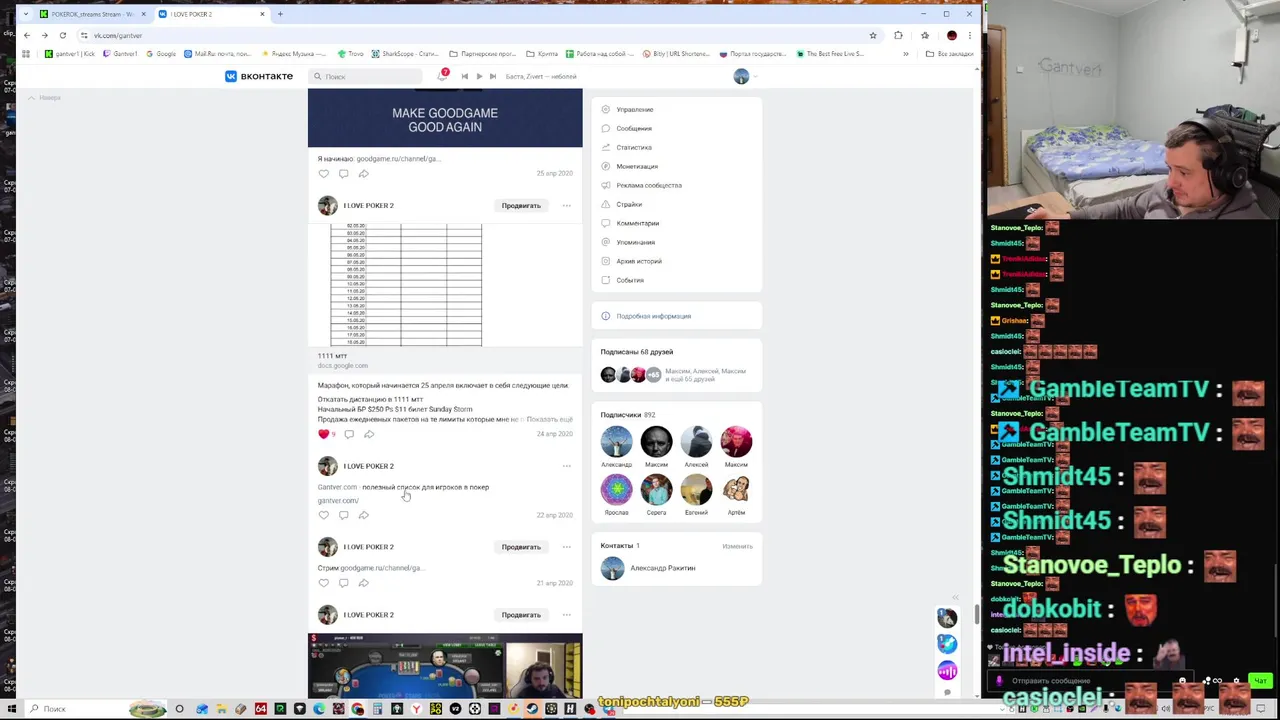1280x720 pixels.
Task: Click the ВКонтакте logo
Action: (259, 76)
